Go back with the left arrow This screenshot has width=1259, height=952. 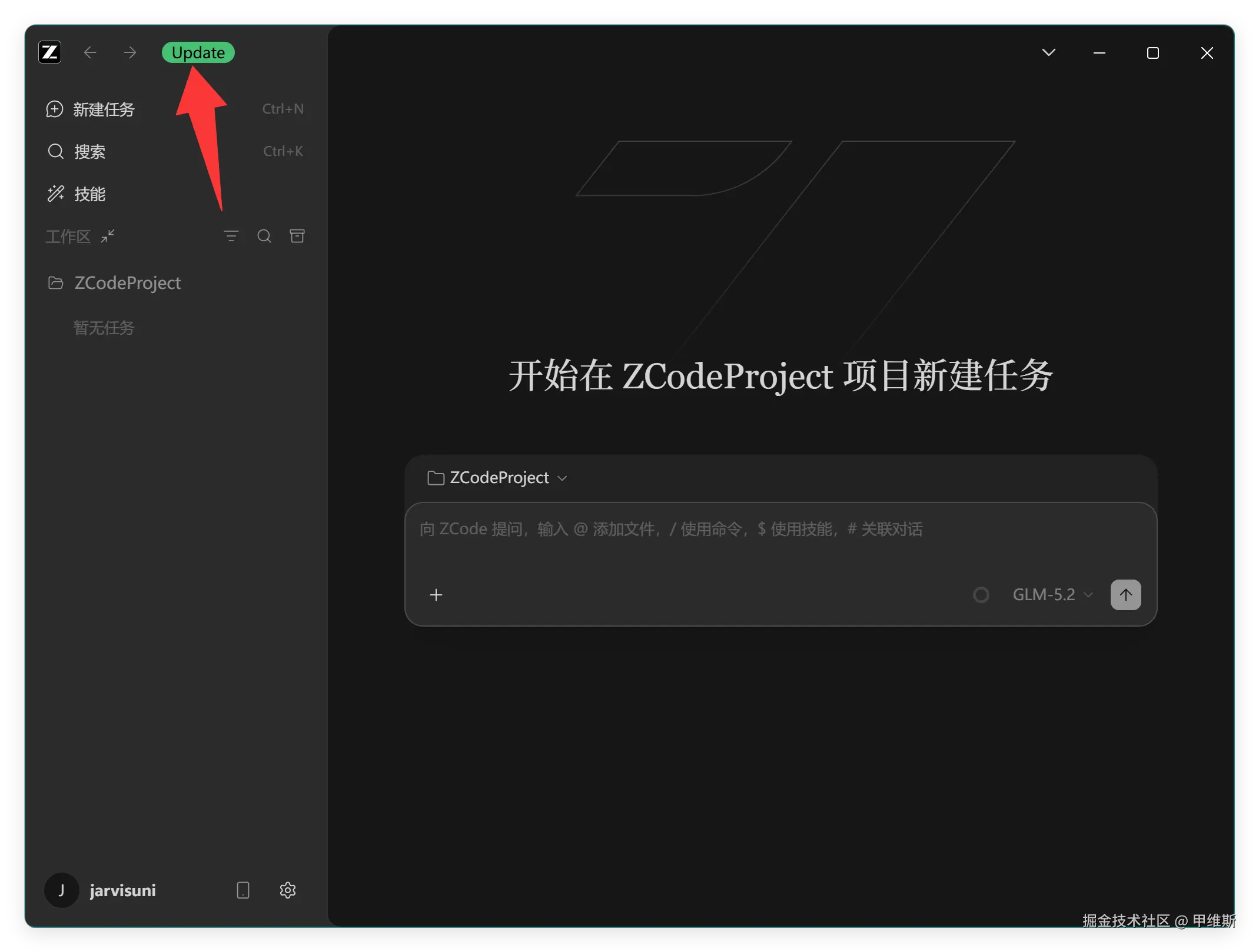click(90, 52)
